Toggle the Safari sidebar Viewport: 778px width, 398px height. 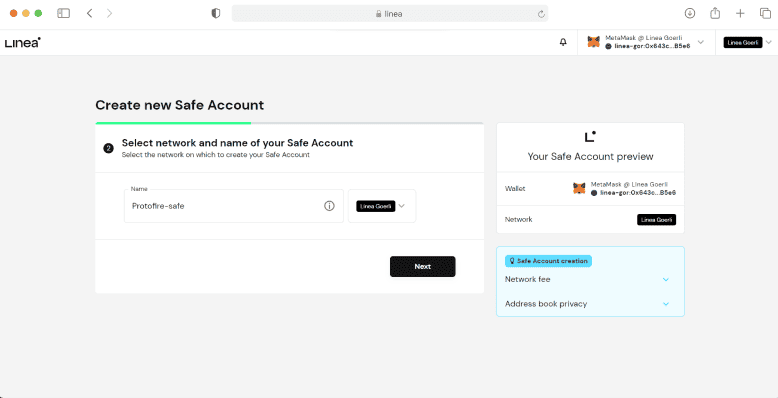64,13
